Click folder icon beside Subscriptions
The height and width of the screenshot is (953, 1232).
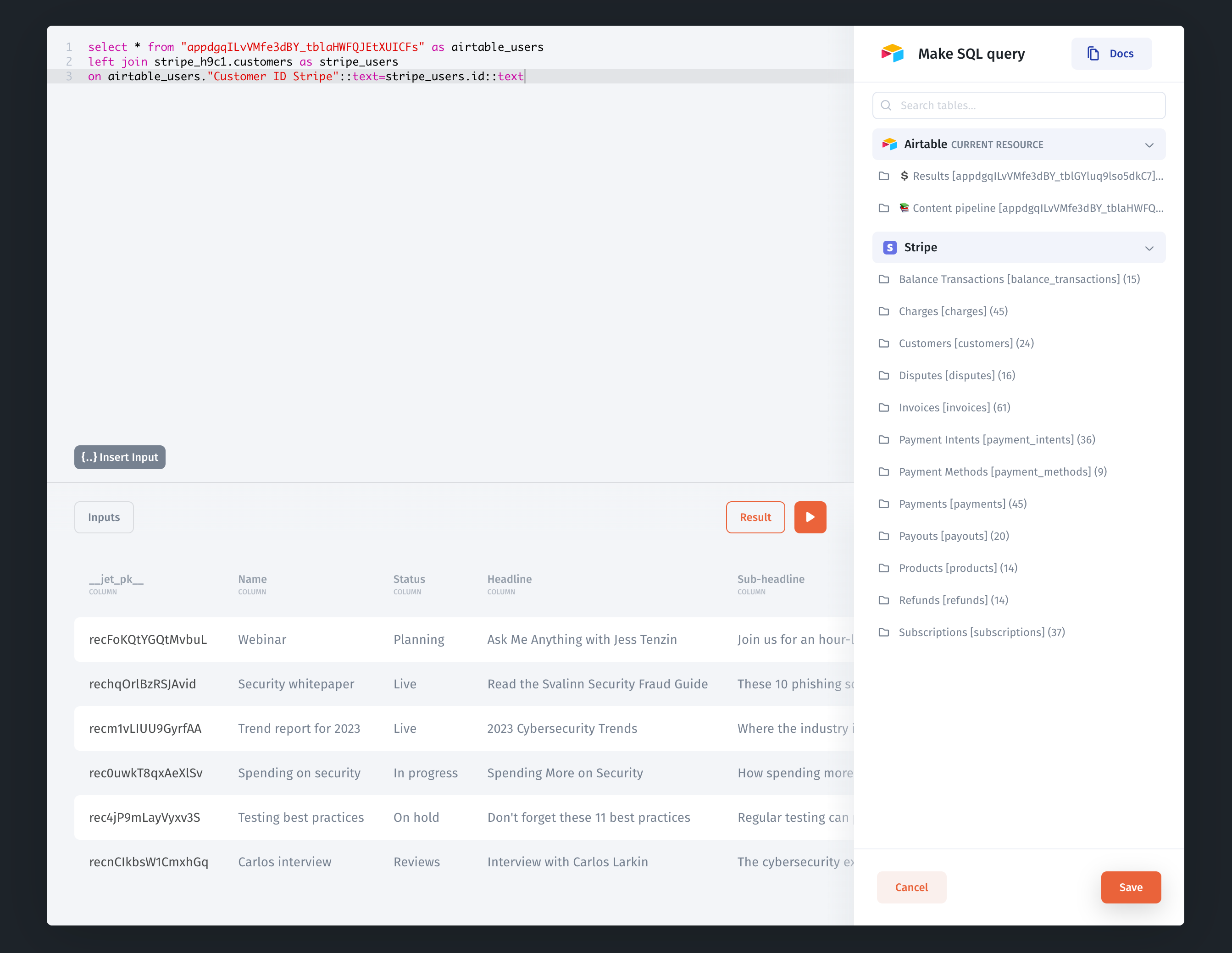tap(884, 633)
